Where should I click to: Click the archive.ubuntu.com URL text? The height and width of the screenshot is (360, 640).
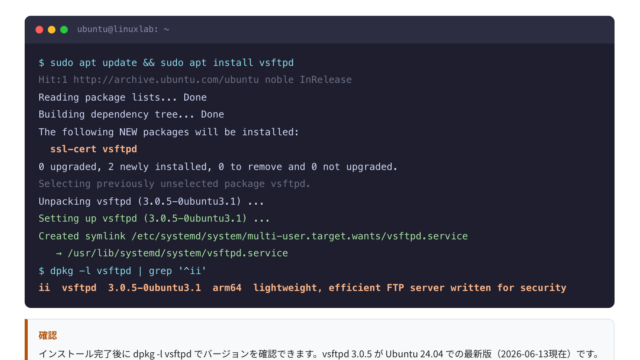tap(166, 80)
